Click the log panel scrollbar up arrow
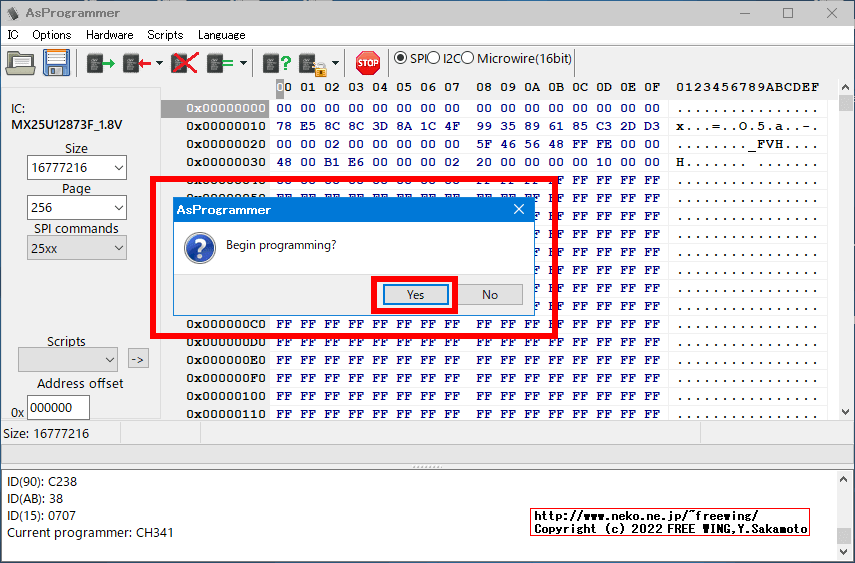 pyautogui.click(x=844, y=480)
